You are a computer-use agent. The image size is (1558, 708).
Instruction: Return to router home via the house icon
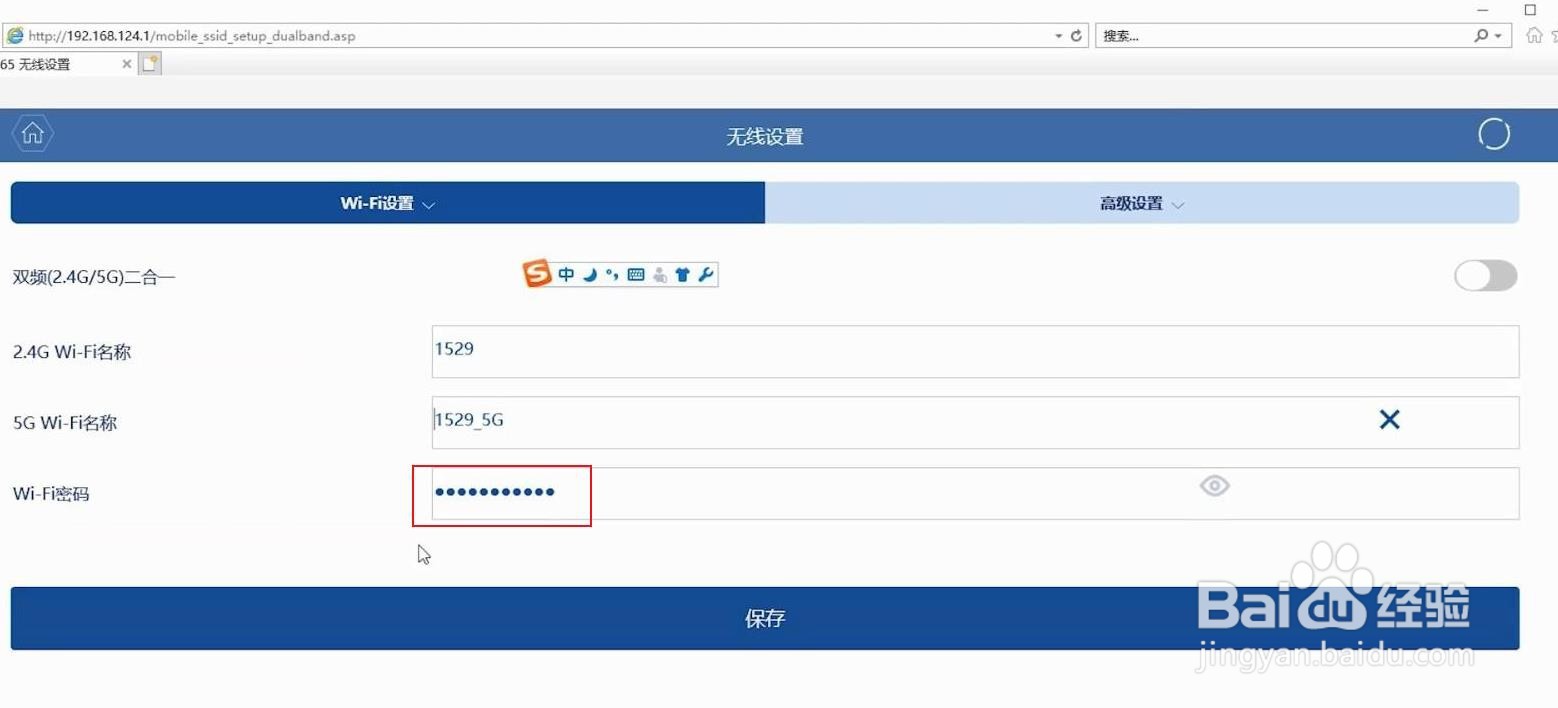click(x=32, y=133)
